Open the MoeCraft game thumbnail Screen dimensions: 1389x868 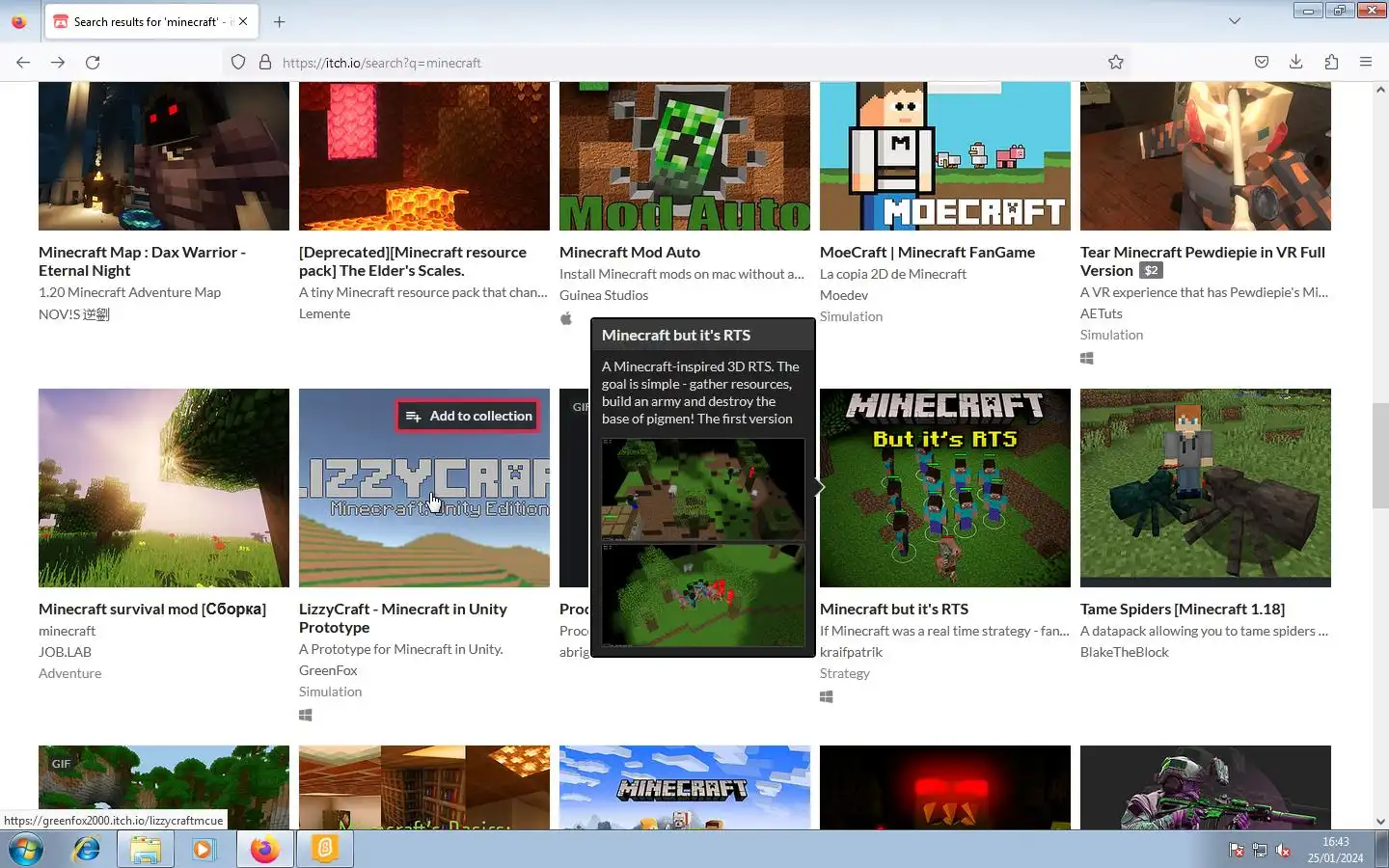(x=945, y=156)
